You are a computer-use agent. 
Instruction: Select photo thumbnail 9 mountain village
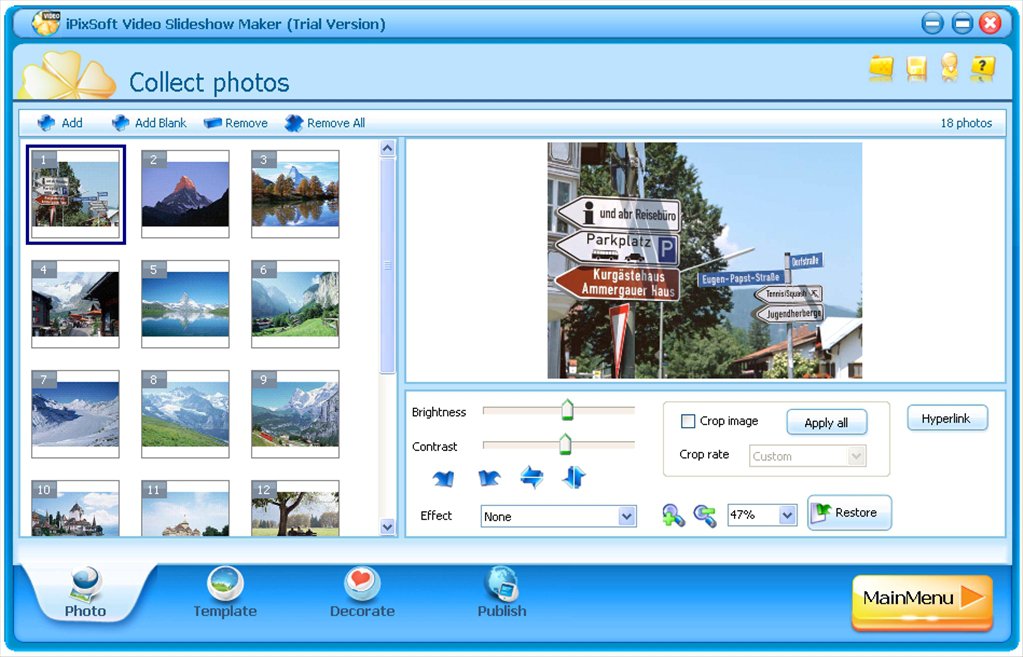click(295, 414)
